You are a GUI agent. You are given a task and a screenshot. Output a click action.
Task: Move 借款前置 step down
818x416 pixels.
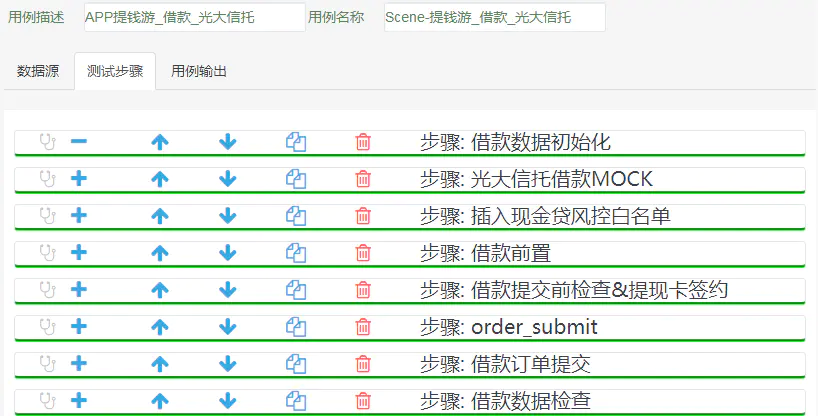coord(227,253)
